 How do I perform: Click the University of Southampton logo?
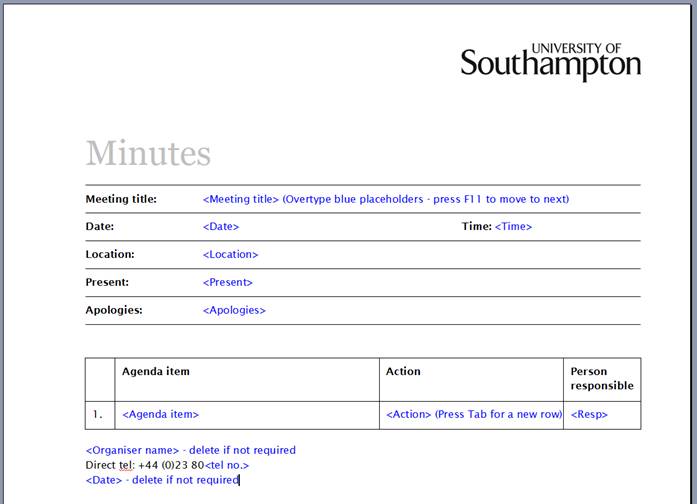(550, 62)
